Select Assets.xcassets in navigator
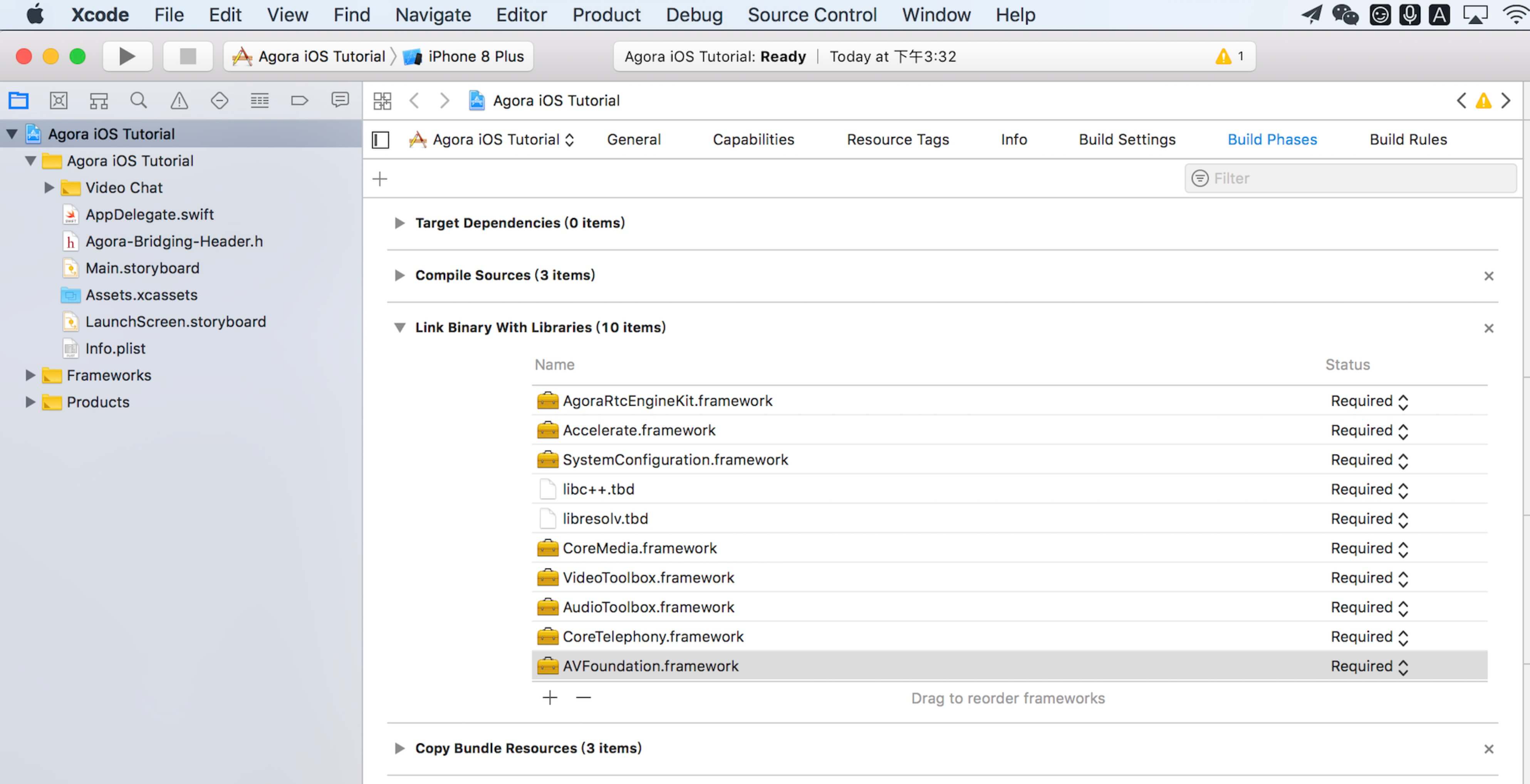1530x784 pixels. point(141,295)
